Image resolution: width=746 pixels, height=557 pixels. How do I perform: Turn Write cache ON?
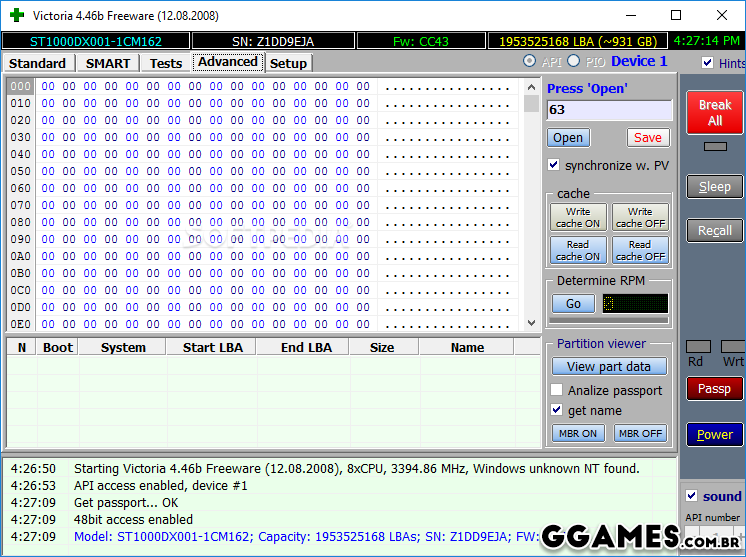[x=578, y=218]
